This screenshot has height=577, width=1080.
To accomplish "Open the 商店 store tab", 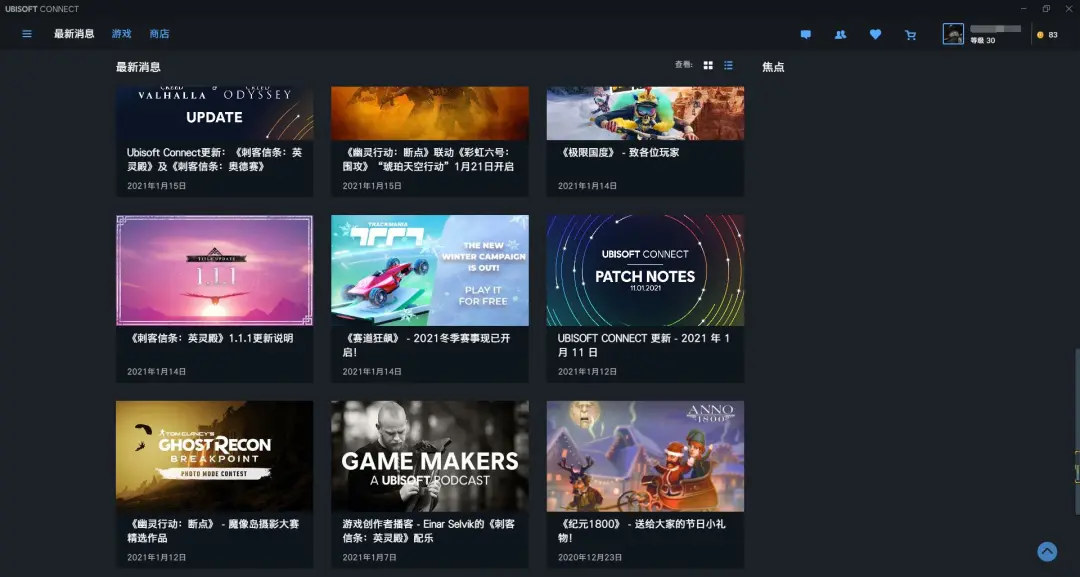I will 161,33.
